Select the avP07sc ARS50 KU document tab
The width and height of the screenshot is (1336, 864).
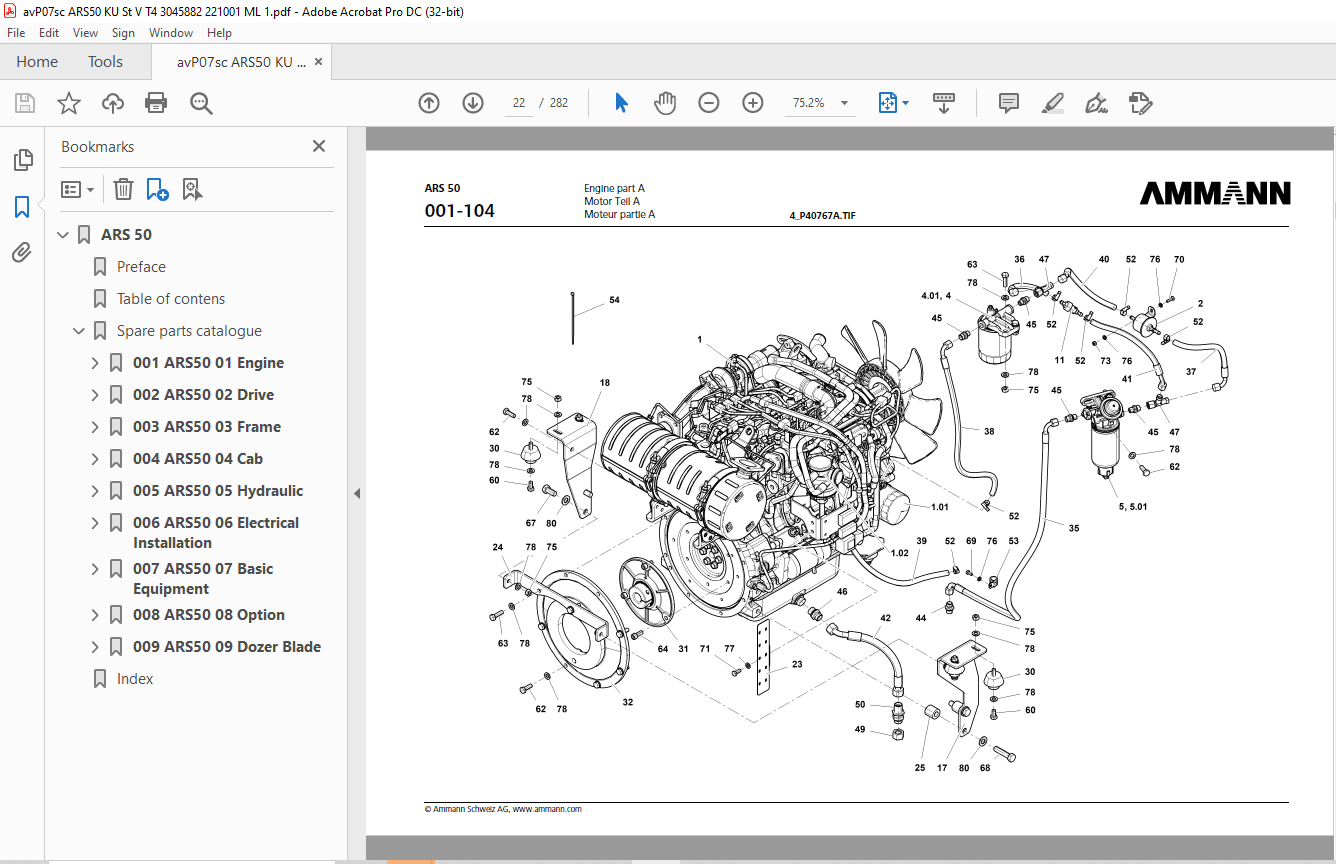[x=241, y=62]
